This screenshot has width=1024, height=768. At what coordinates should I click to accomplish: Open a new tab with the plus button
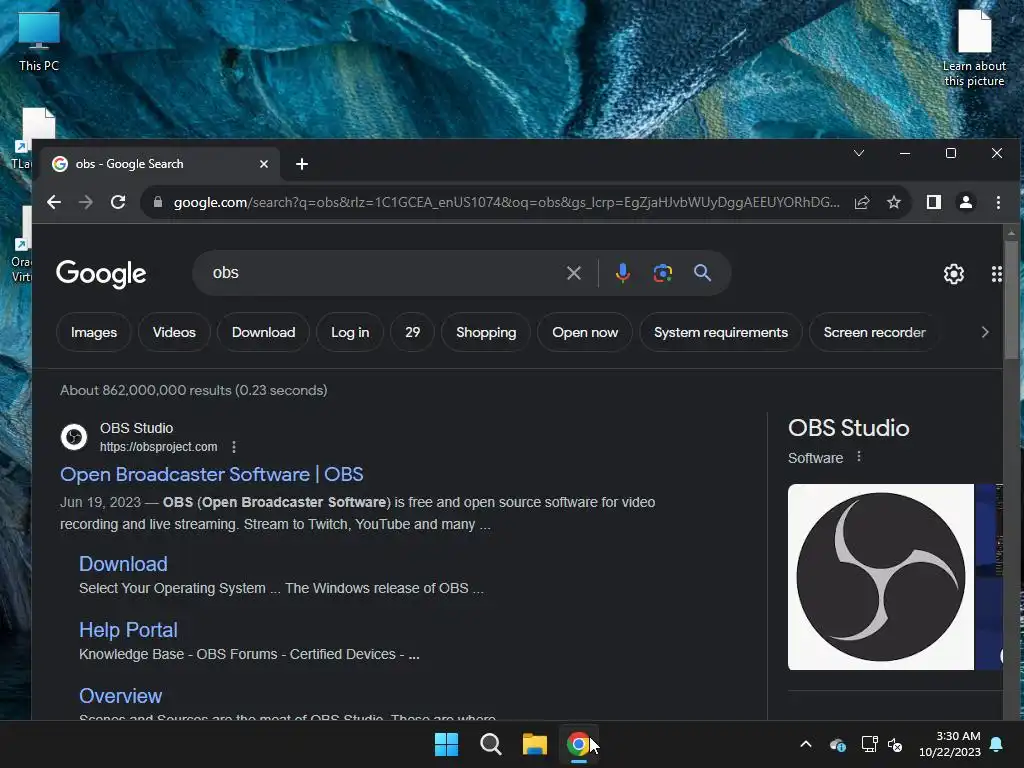[302, 164]
